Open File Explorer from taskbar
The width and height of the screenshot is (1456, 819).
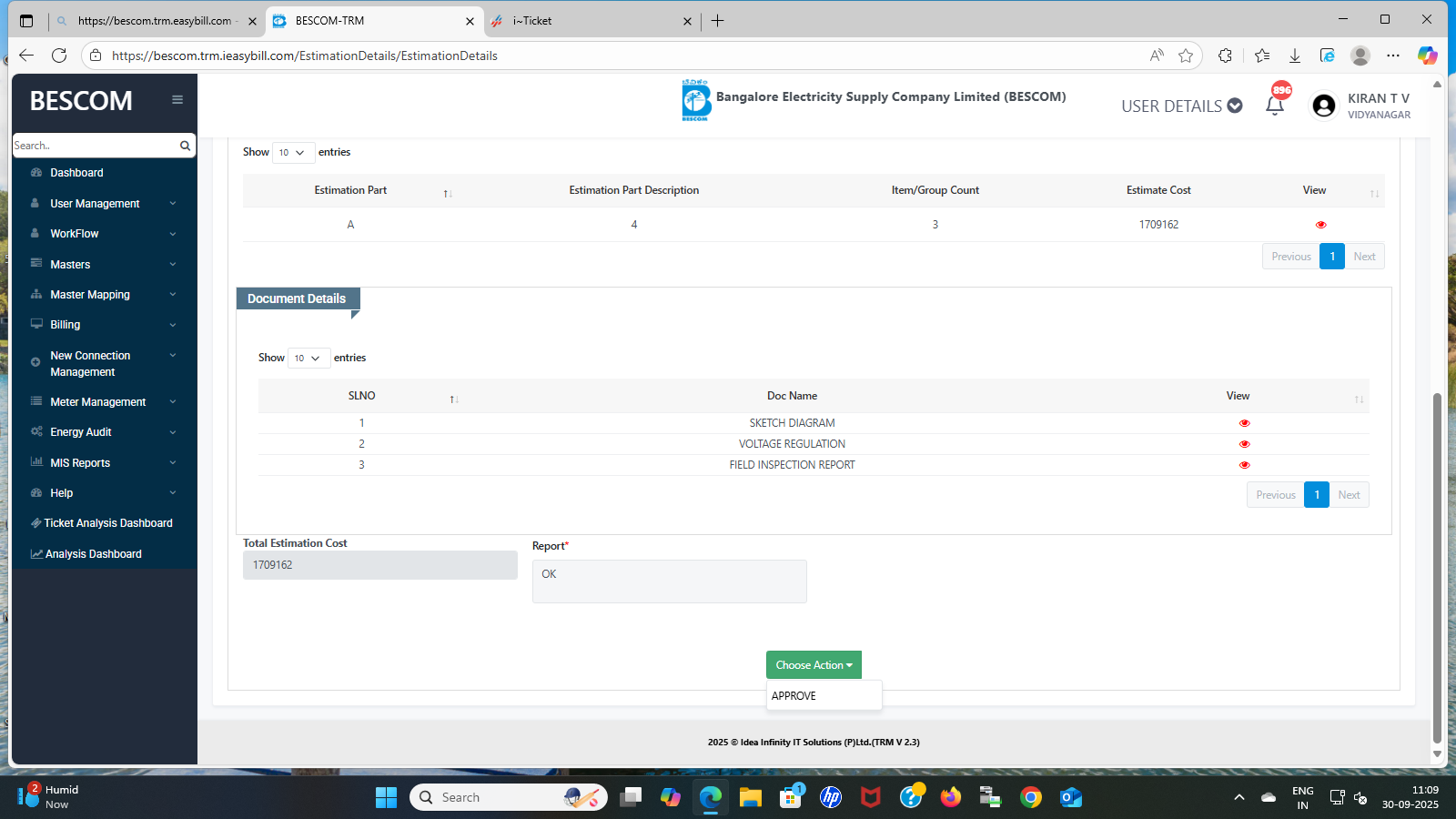click(x=751, y=797)
